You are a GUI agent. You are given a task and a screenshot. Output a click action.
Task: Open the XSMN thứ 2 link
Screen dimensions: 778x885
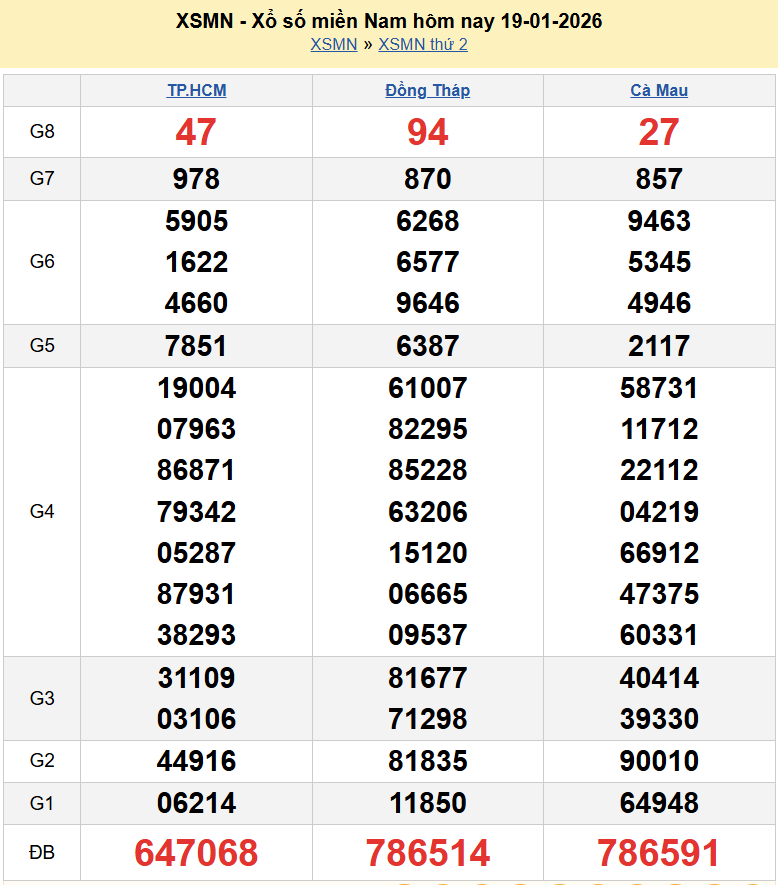pyautogui.click(x=423, y=44)
